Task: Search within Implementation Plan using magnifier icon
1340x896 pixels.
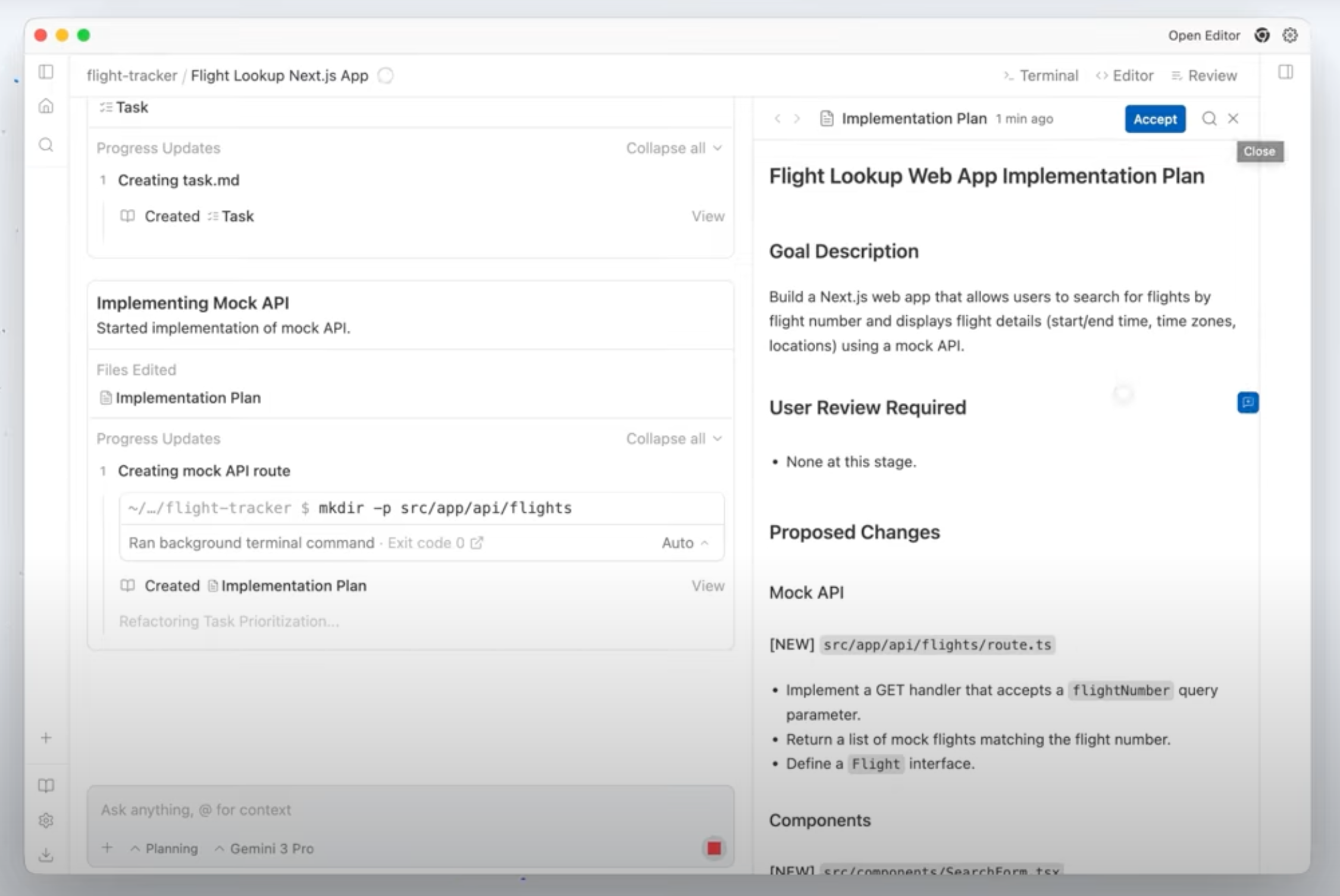Action: (x=1208, y=118)
